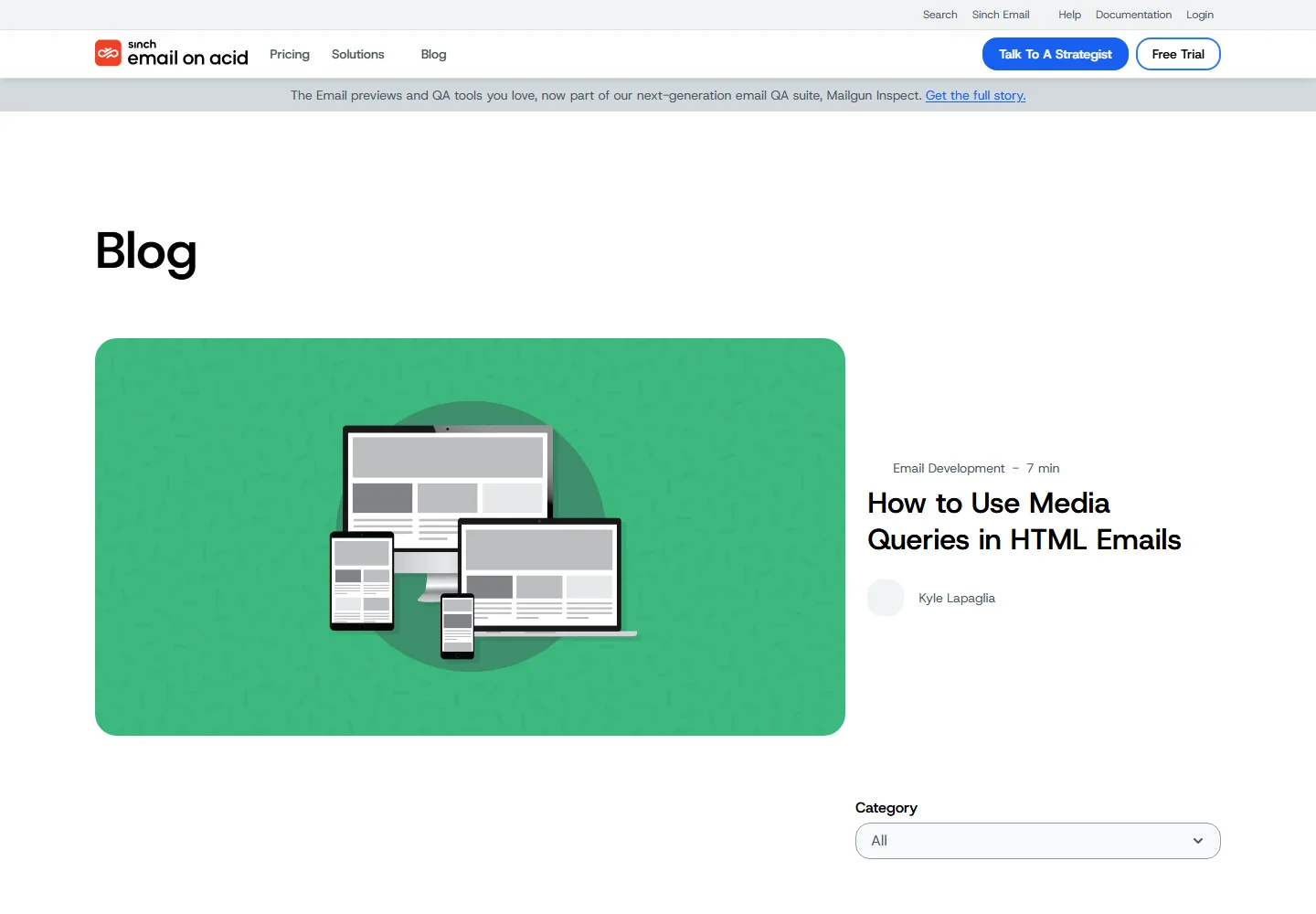1316x914 pixels.
Task: Follow the 'Get the full story' link
Action: 975,95
